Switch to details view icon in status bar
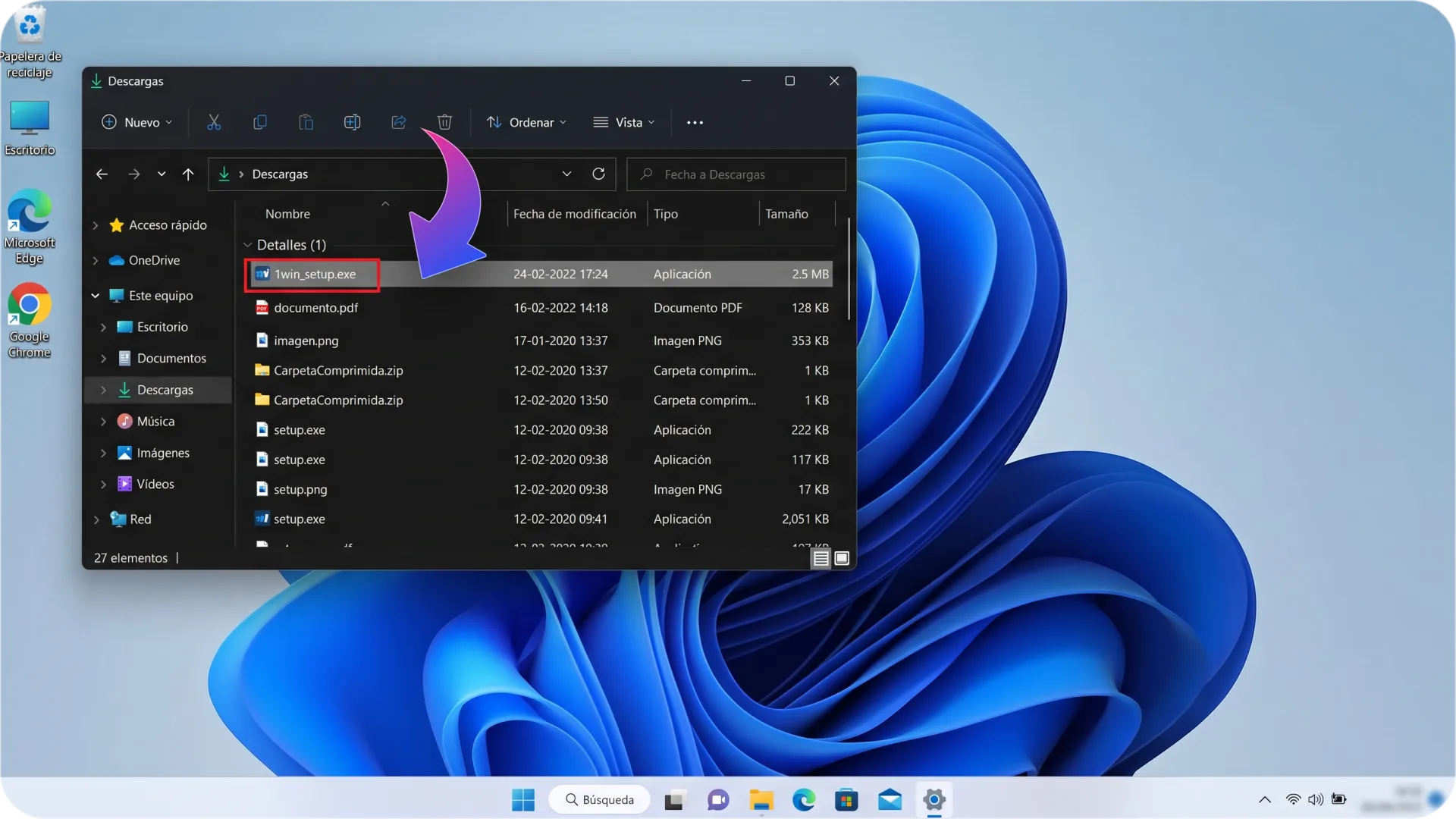This screenshot has width=1456, height=819. tap(821, 559)
